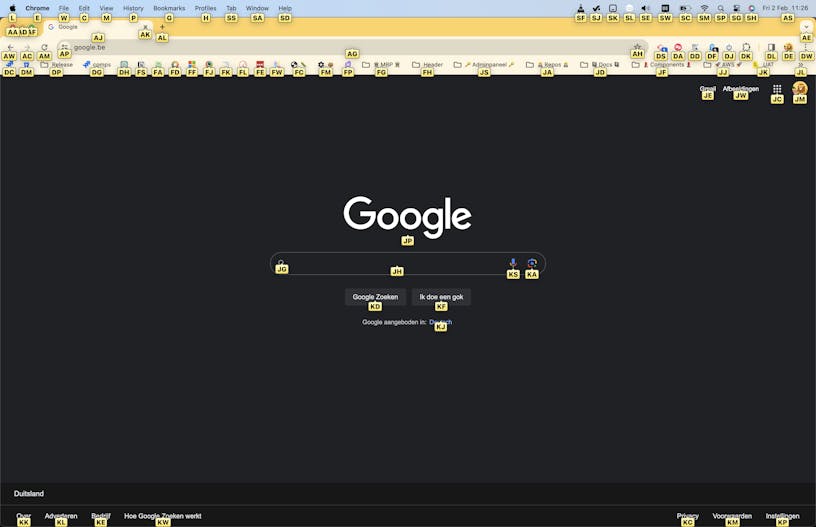The width and height of the screenshot is (816, 527).
Task: Show hidden bookmarks with the overflow chevron
Action: [x=801, y=65]
